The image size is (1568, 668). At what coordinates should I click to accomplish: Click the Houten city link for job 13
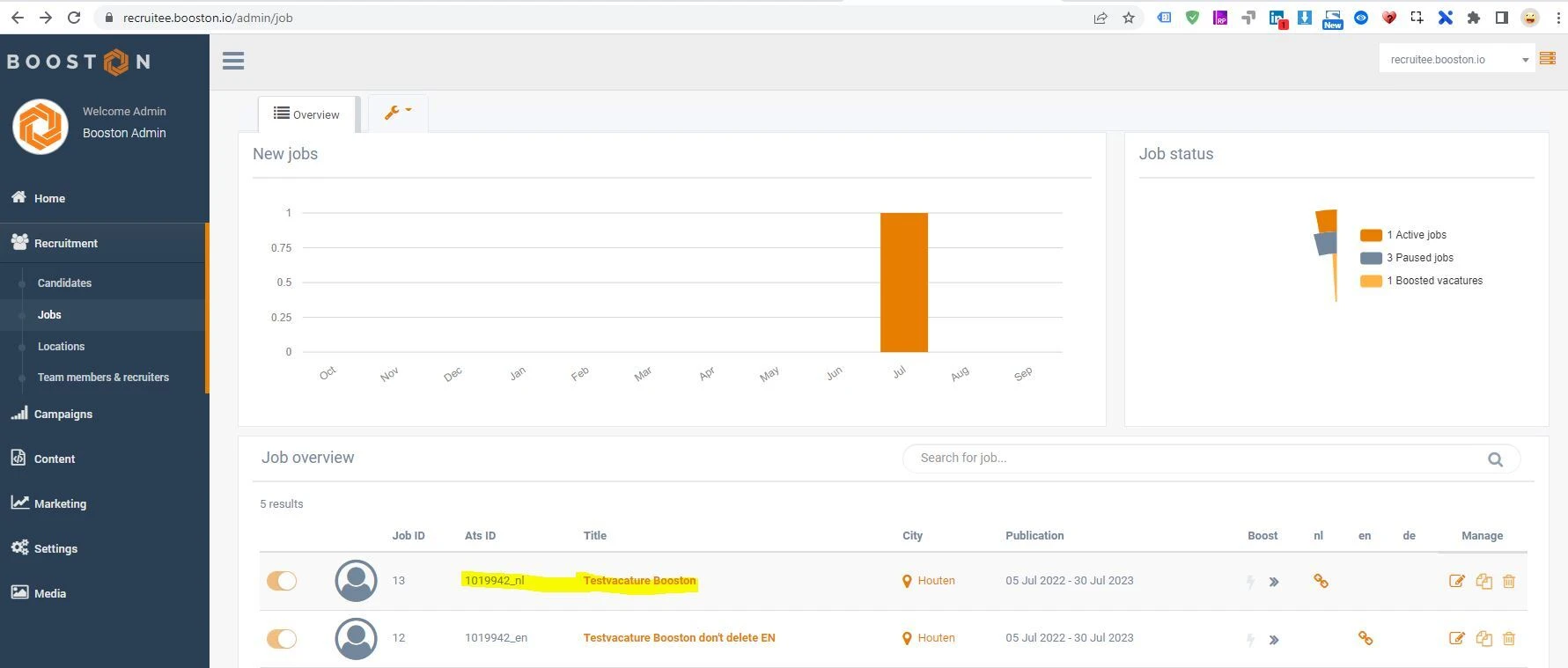(x=936, y=581)
